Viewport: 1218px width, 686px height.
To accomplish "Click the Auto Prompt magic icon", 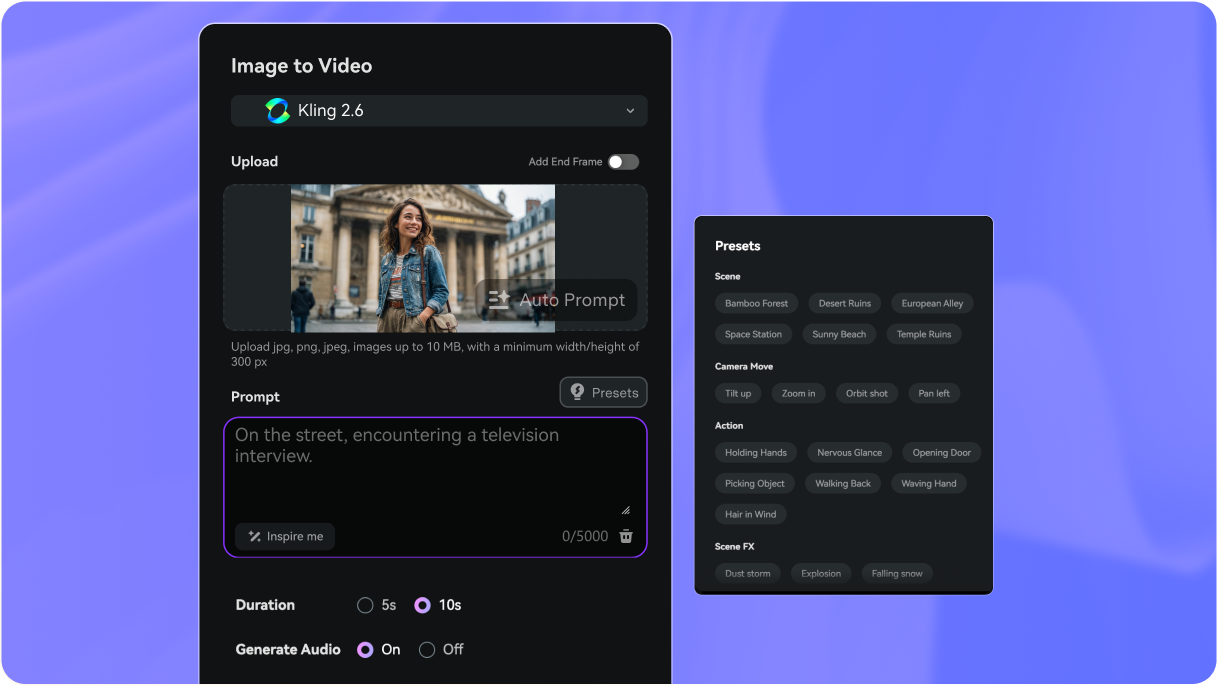I will pos(497,299).
